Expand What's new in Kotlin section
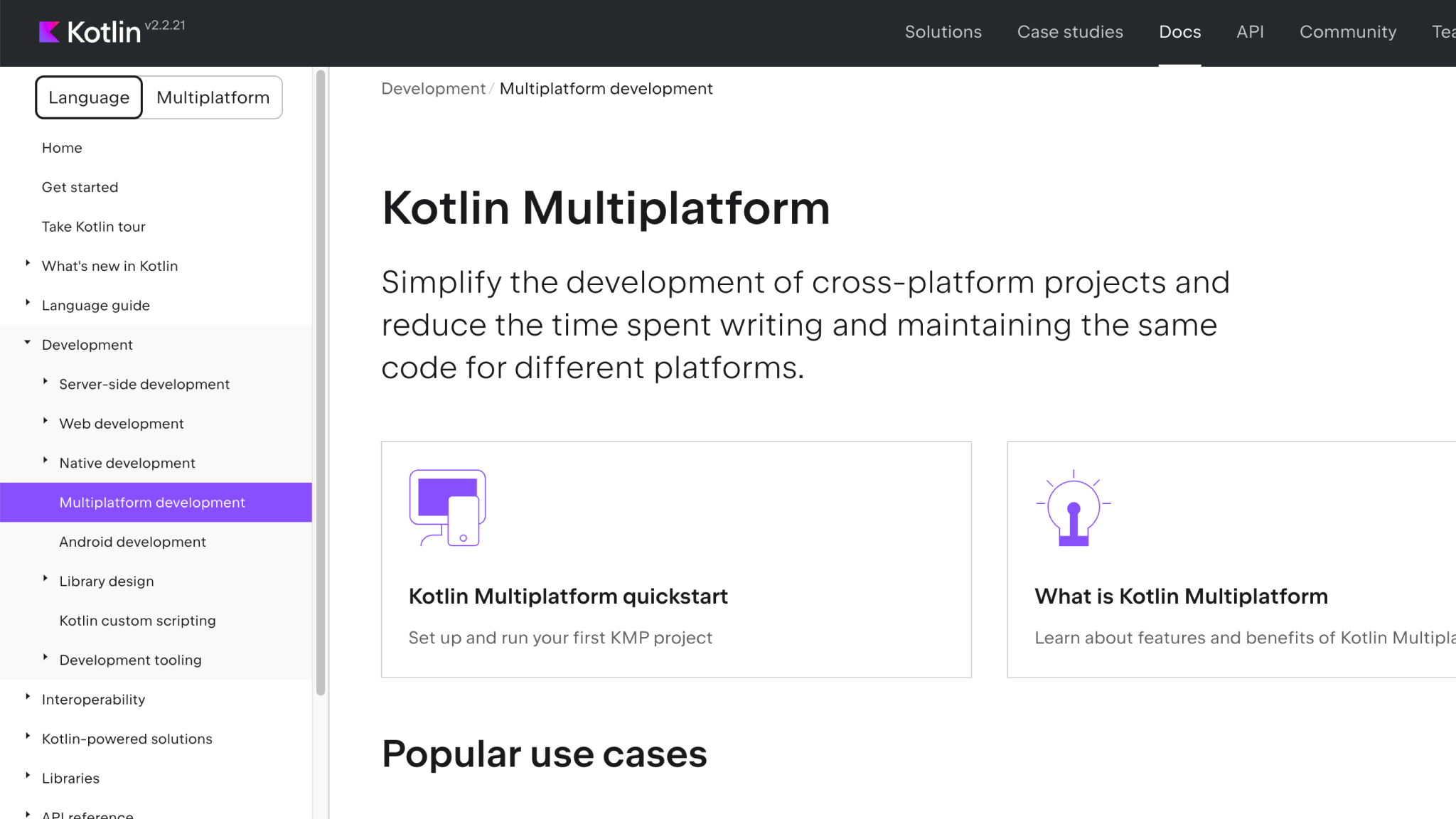 pos(28,264)
